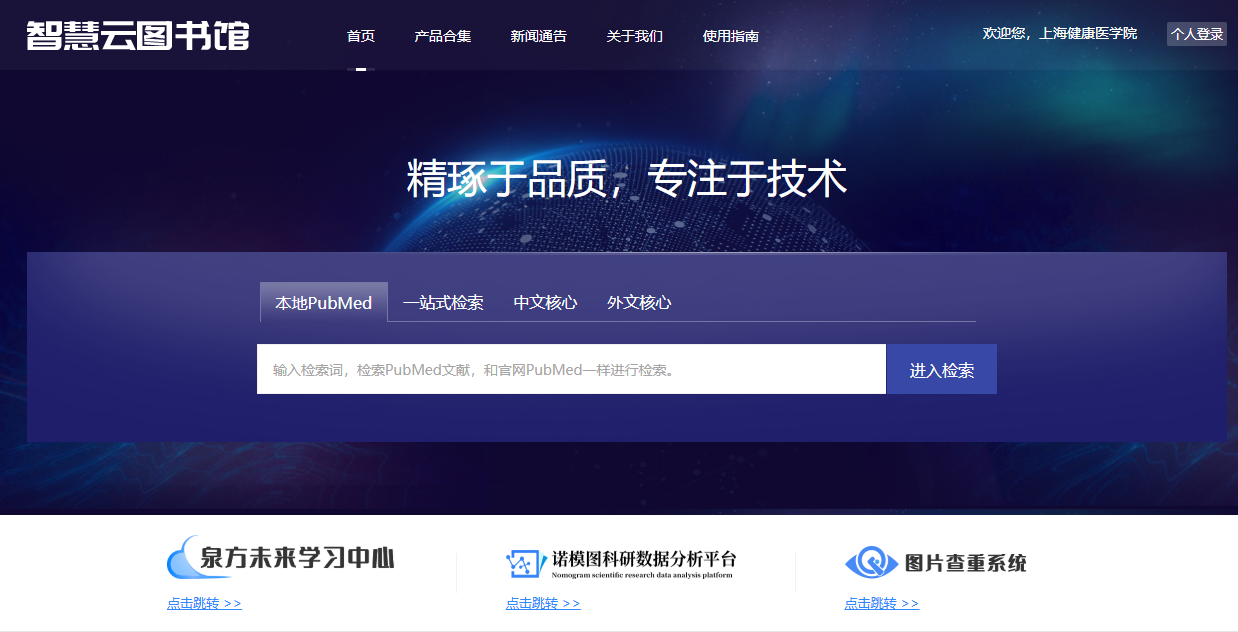Open 关于我们 in the top navigation
This screenshot has width=1238, height=632.
(634, 36)
